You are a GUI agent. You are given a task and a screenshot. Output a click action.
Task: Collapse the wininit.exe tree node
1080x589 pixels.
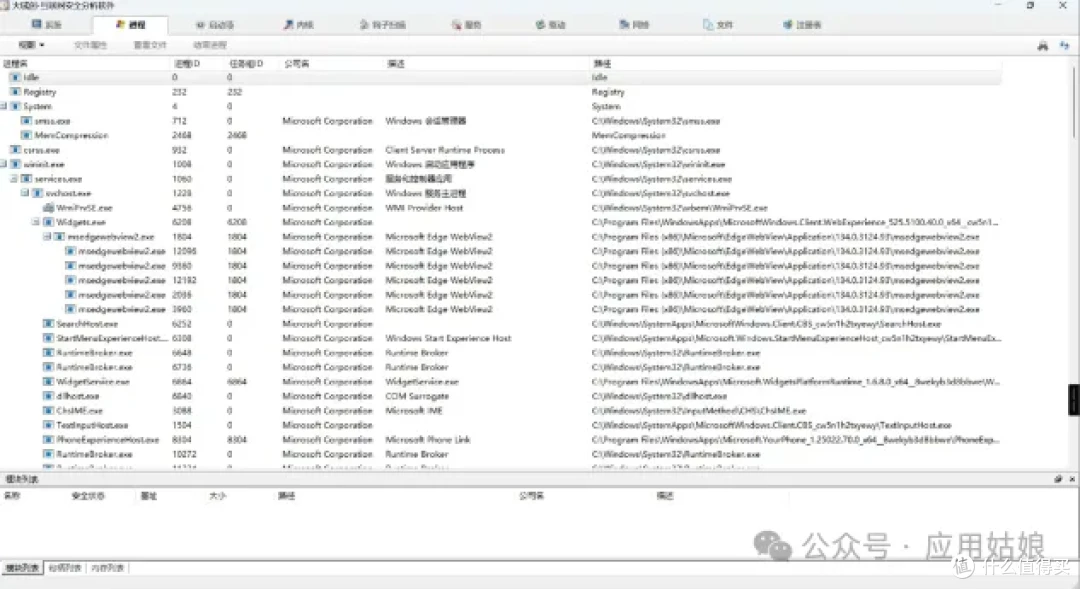pyautogui.click(x=3, y=164)
